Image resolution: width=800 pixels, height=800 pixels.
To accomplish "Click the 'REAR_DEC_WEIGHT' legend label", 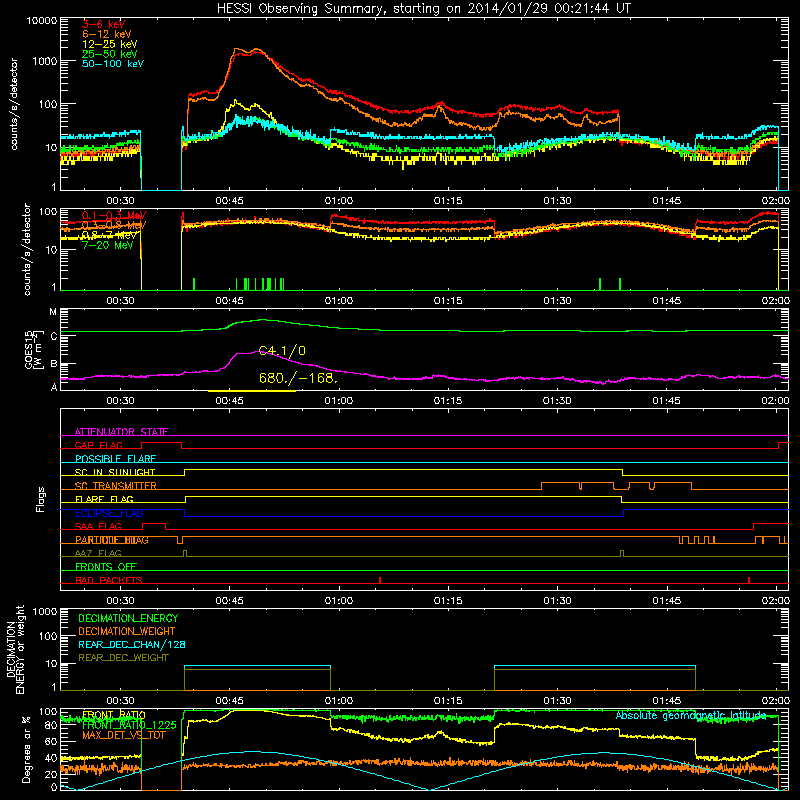I will click(x=123, y=658).
